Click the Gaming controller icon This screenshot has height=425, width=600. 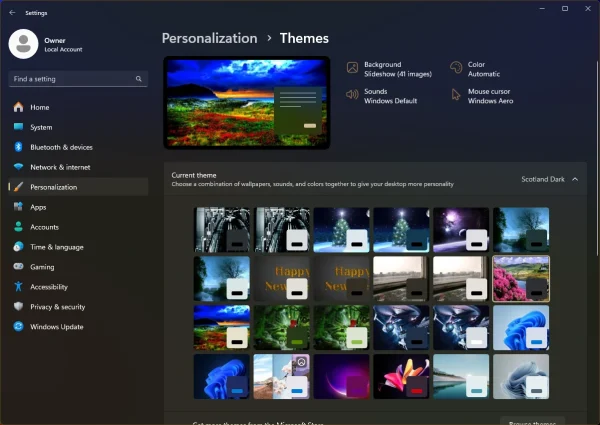click(x=18, y=266)
